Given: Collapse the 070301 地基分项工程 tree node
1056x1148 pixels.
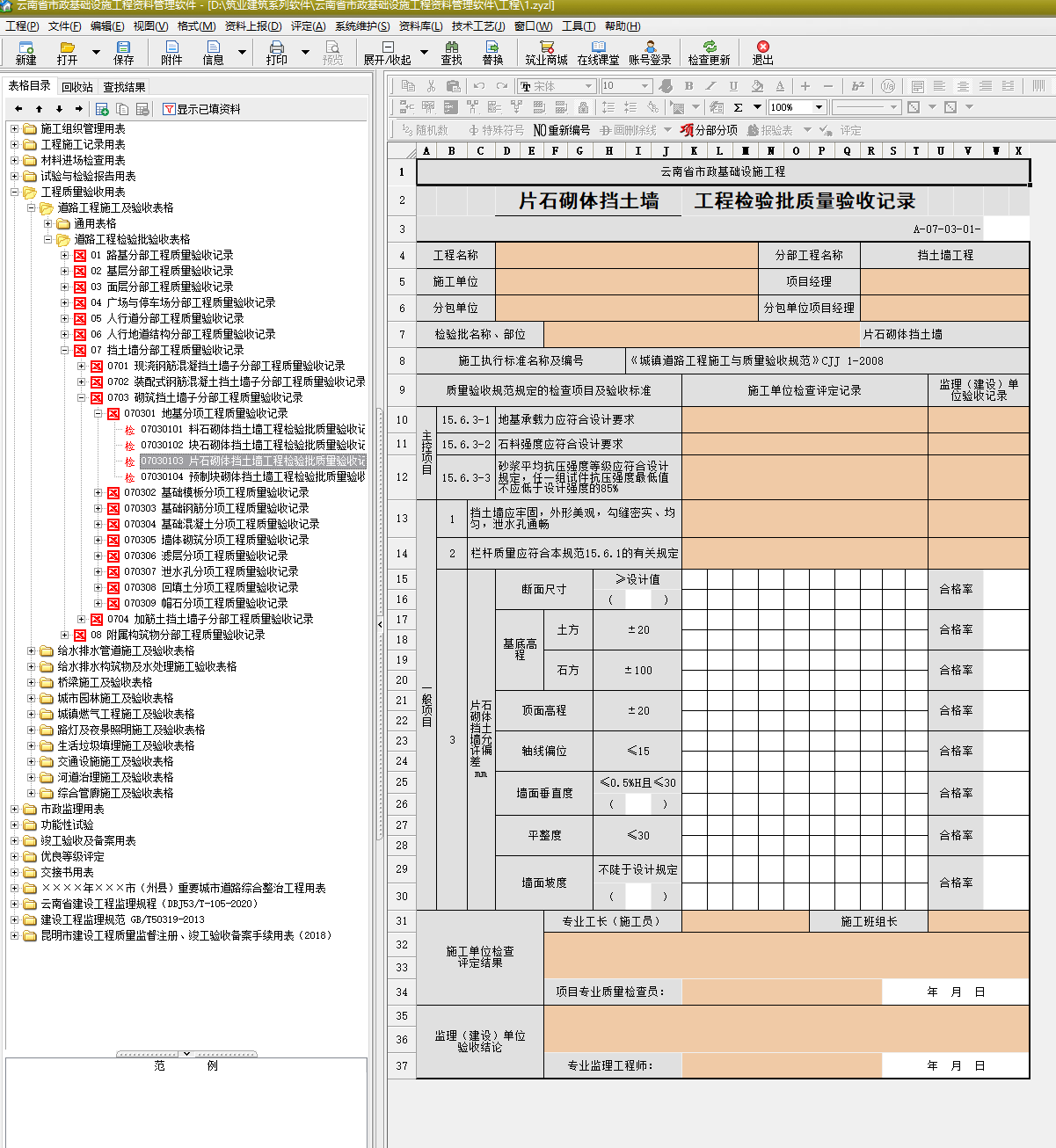Looking at the screenshot, I should pos(98,414).
